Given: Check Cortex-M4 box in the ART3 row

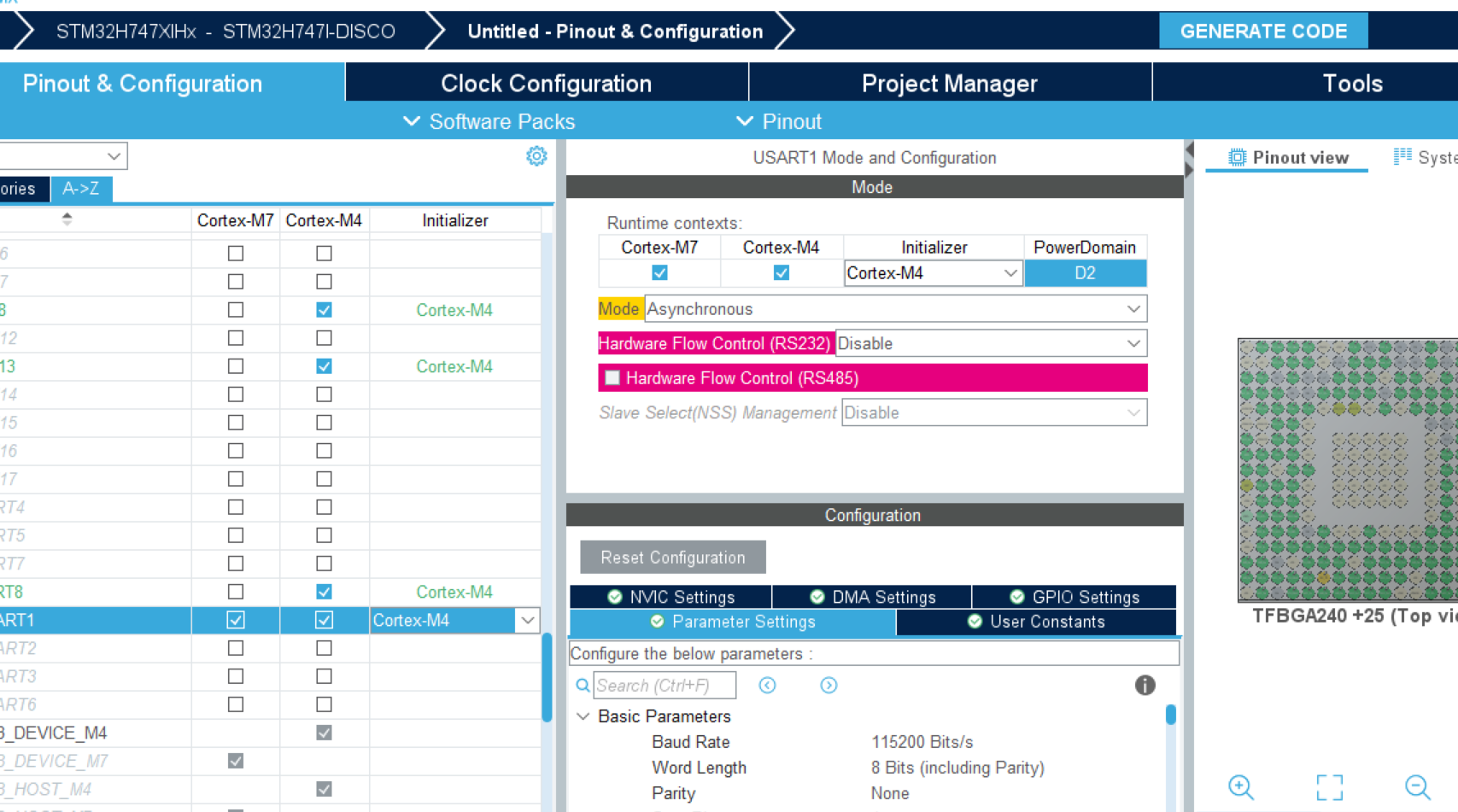Looking at the screenshot, I should tap(324, 676).
